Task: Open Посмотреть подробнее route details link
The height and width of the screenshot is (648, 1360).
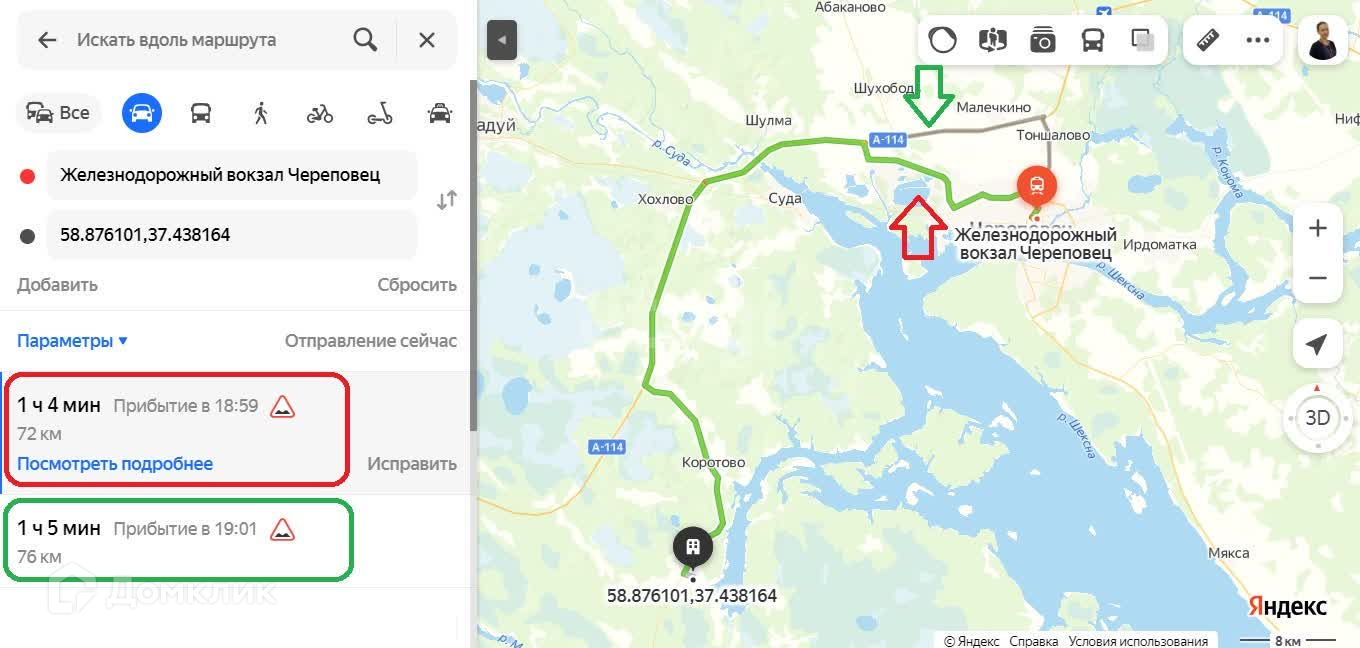Action: 115,464
